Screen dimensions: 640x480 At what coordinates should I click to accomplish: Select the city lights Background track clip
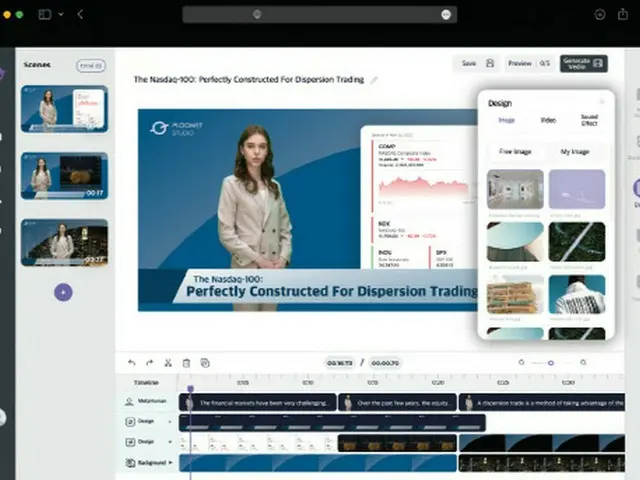coord(542,463)
